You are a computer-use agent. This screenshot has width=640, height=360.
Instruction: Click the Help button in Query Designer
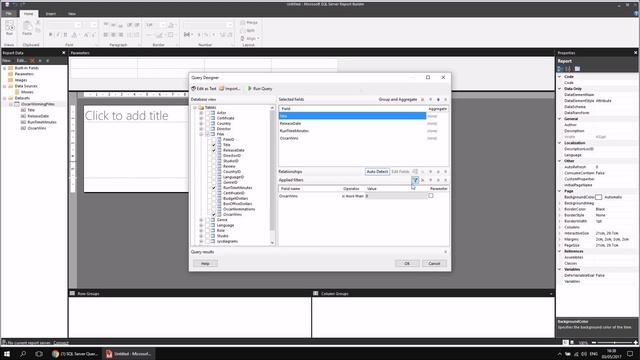(205, 263)
